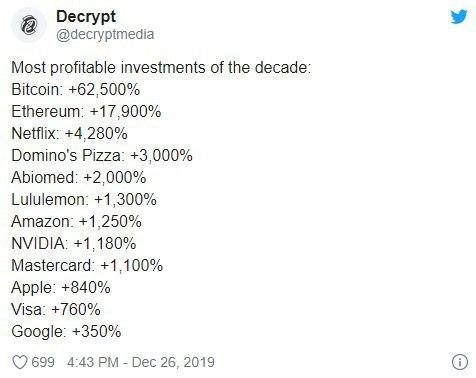Click the Google: +350% line
476x378 pixels.
point(66,331)
